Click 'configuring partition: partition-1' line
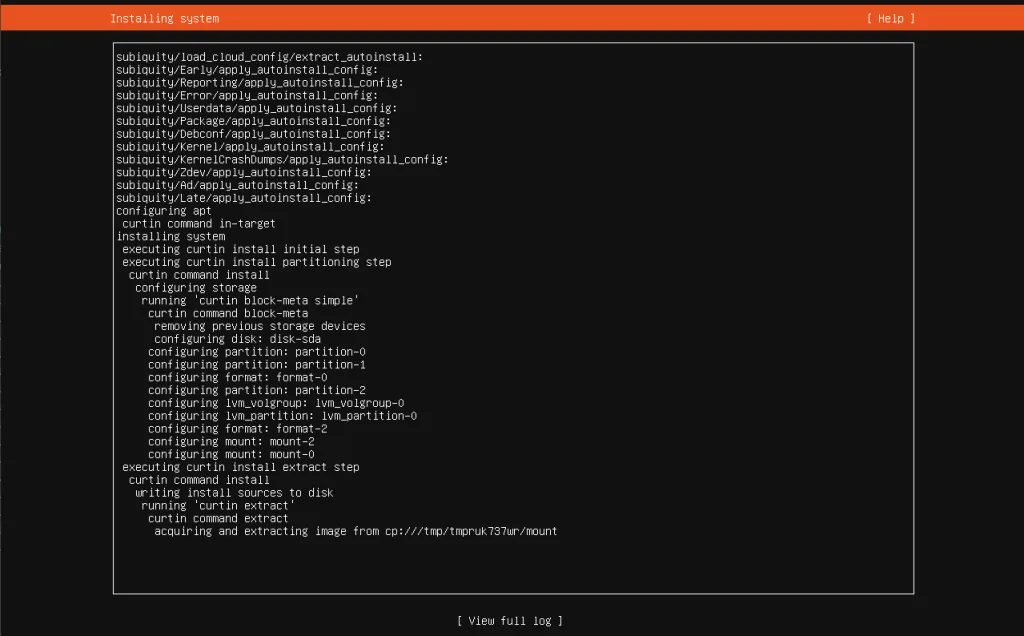The image size is (1024, 636). coord(257,364)
